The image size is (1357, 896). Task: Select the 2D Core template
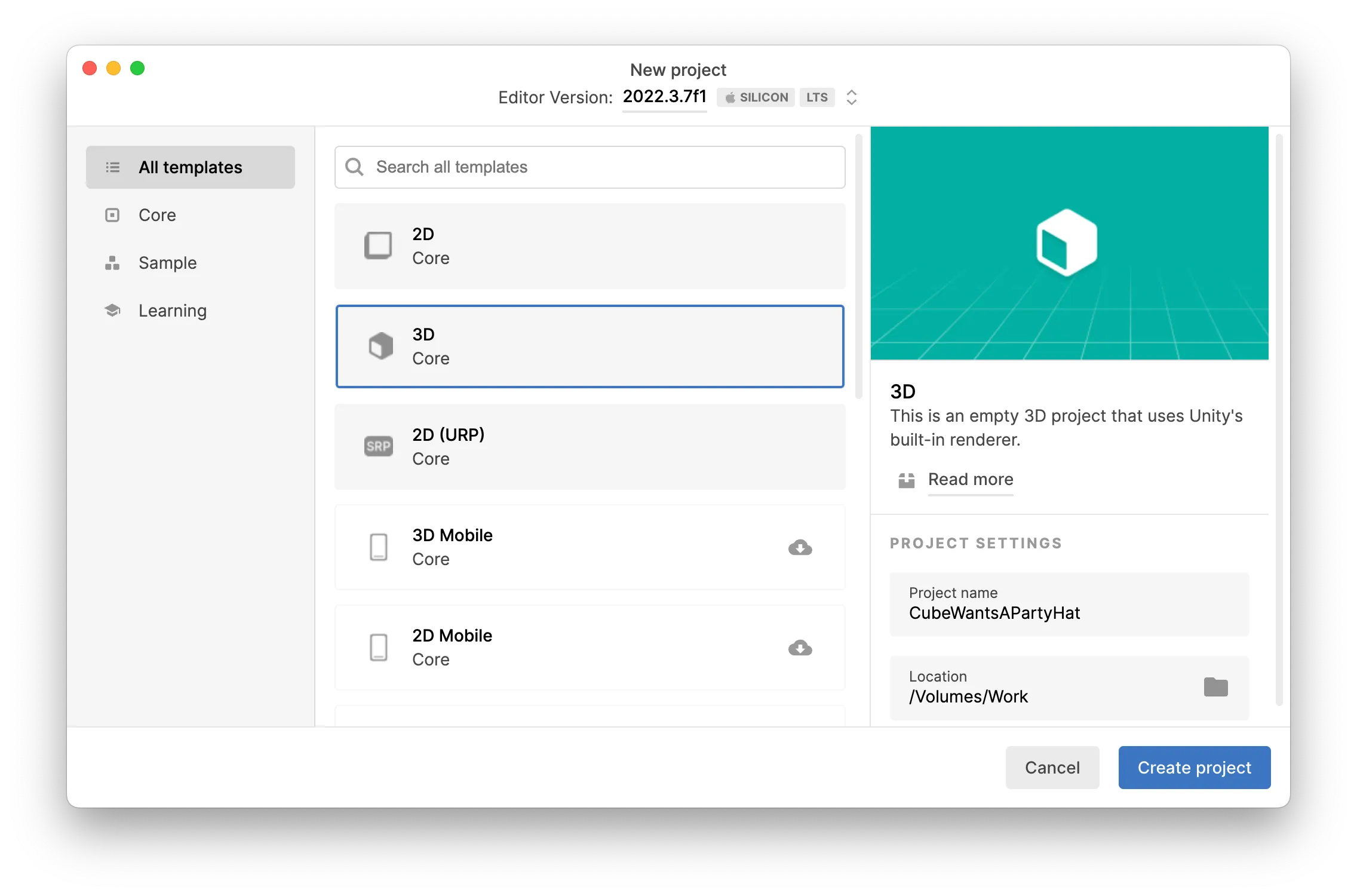point(590,246)
